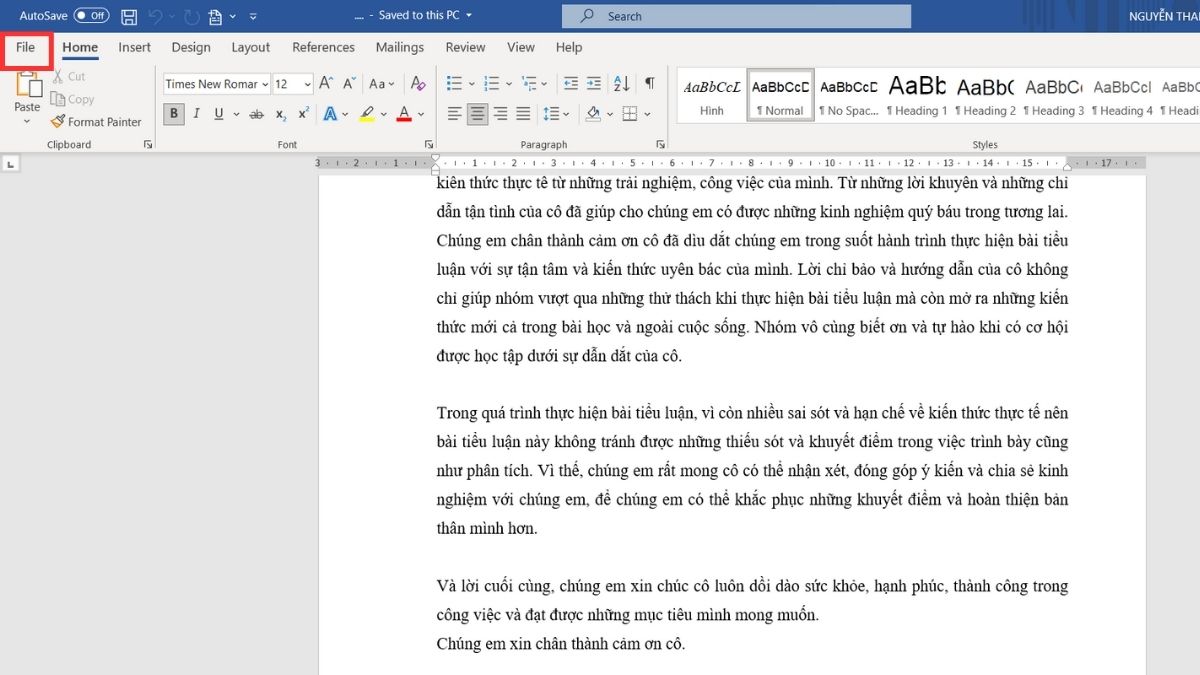Click the Copy button in Clipboard group

click(72, 99)
